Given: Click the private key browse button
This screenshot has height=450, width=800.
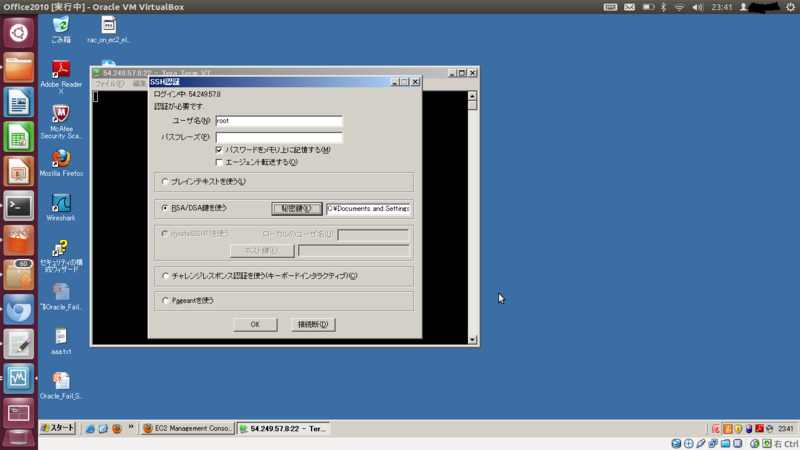Looking at the screenshot, I should point(296,209).
